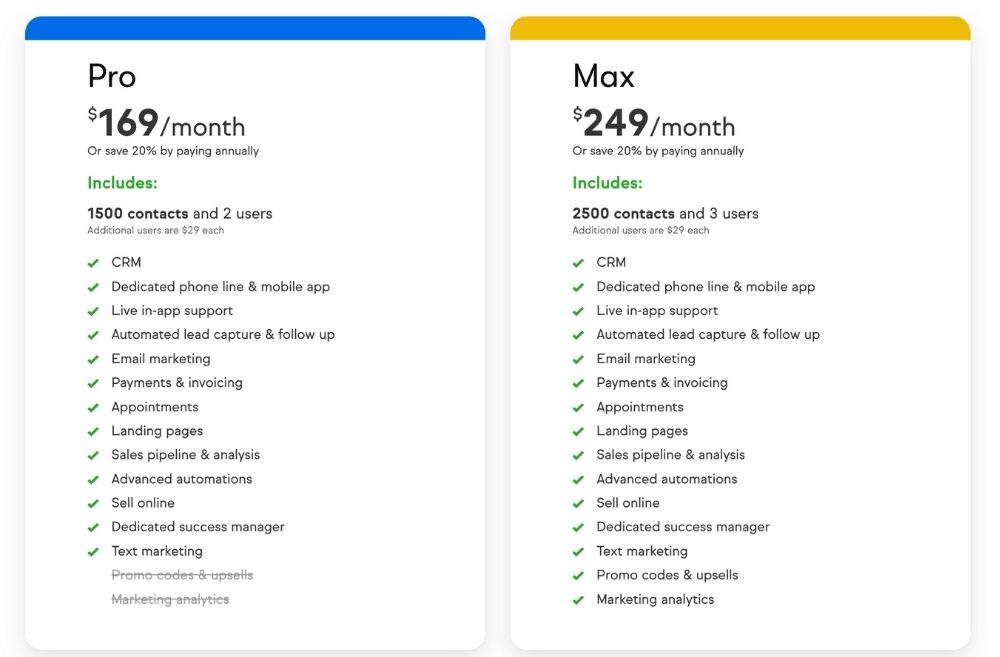This screenshot has width=1000, height=657.
Task: Click Pro plan's Text marketing checkmark icon
Action: (x=93, y=552)
